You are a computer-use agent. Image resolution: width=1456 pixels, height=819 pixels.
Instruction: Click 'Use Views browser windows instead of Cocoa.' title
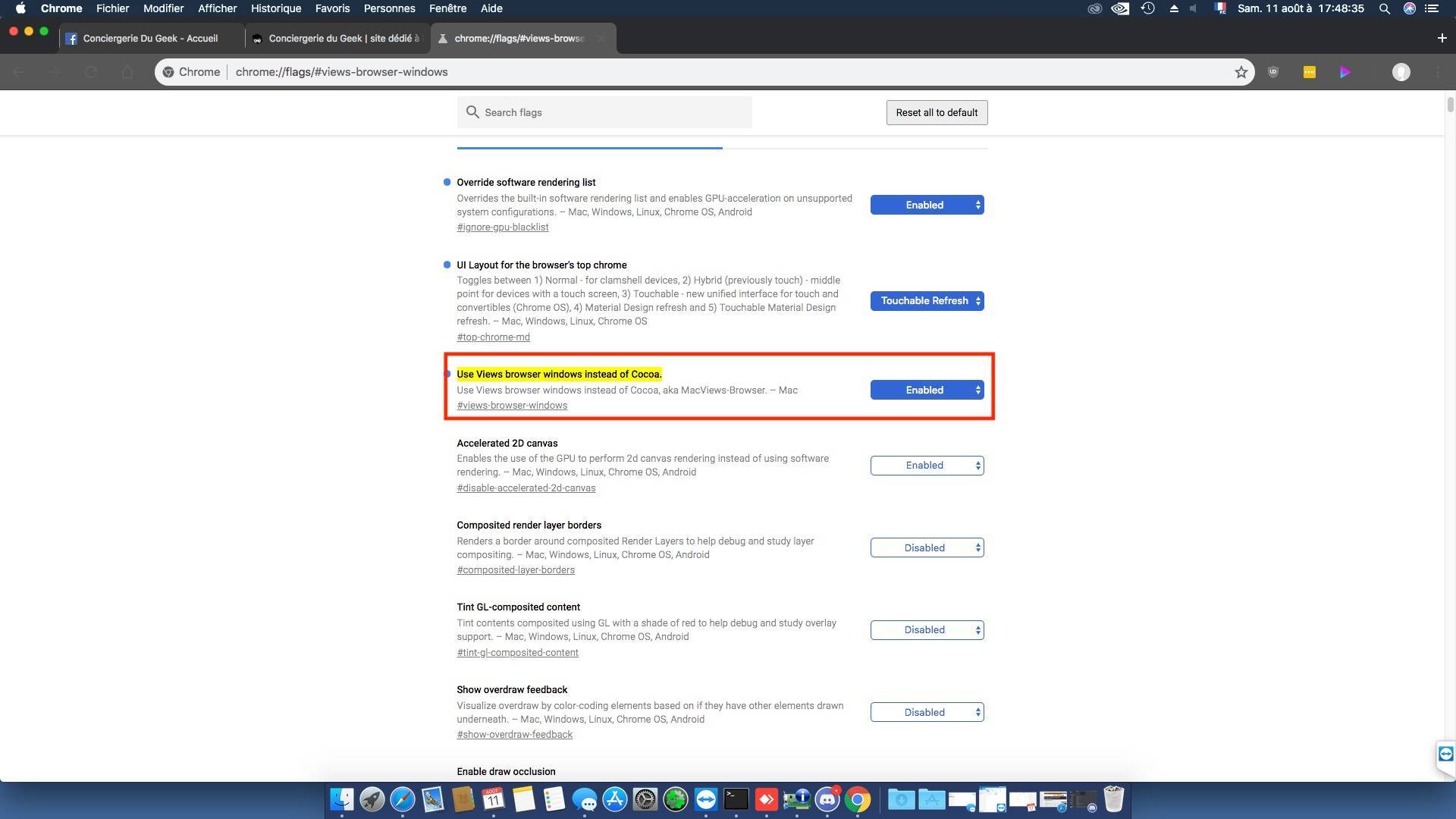click(559, 374)
